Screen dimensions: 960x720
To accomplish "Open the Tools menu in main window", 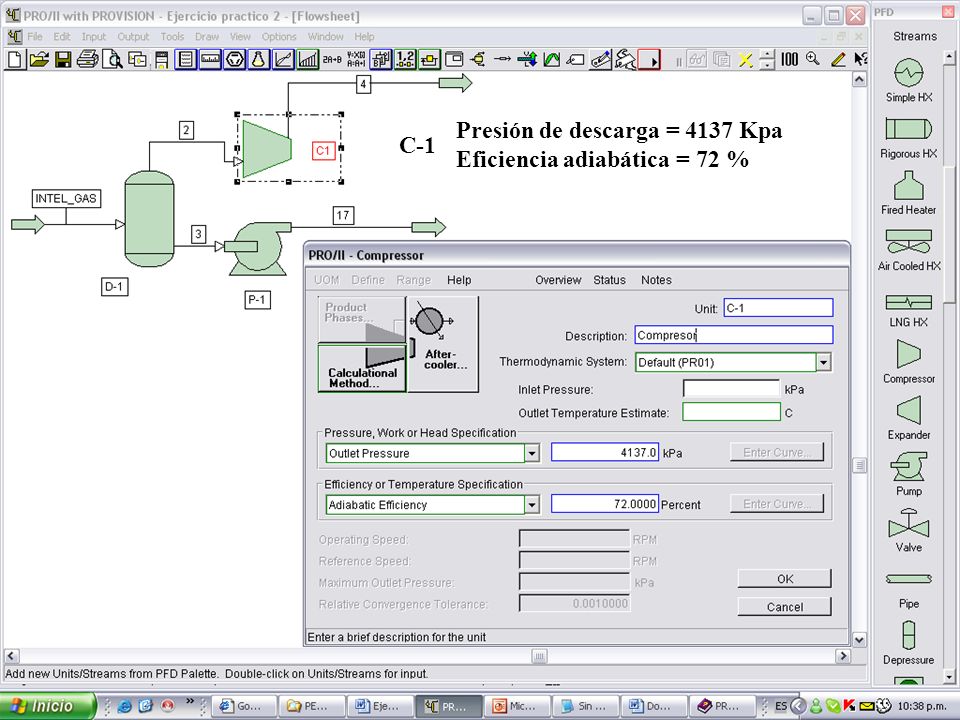I will pyautogui.click(x=172, y=37).
